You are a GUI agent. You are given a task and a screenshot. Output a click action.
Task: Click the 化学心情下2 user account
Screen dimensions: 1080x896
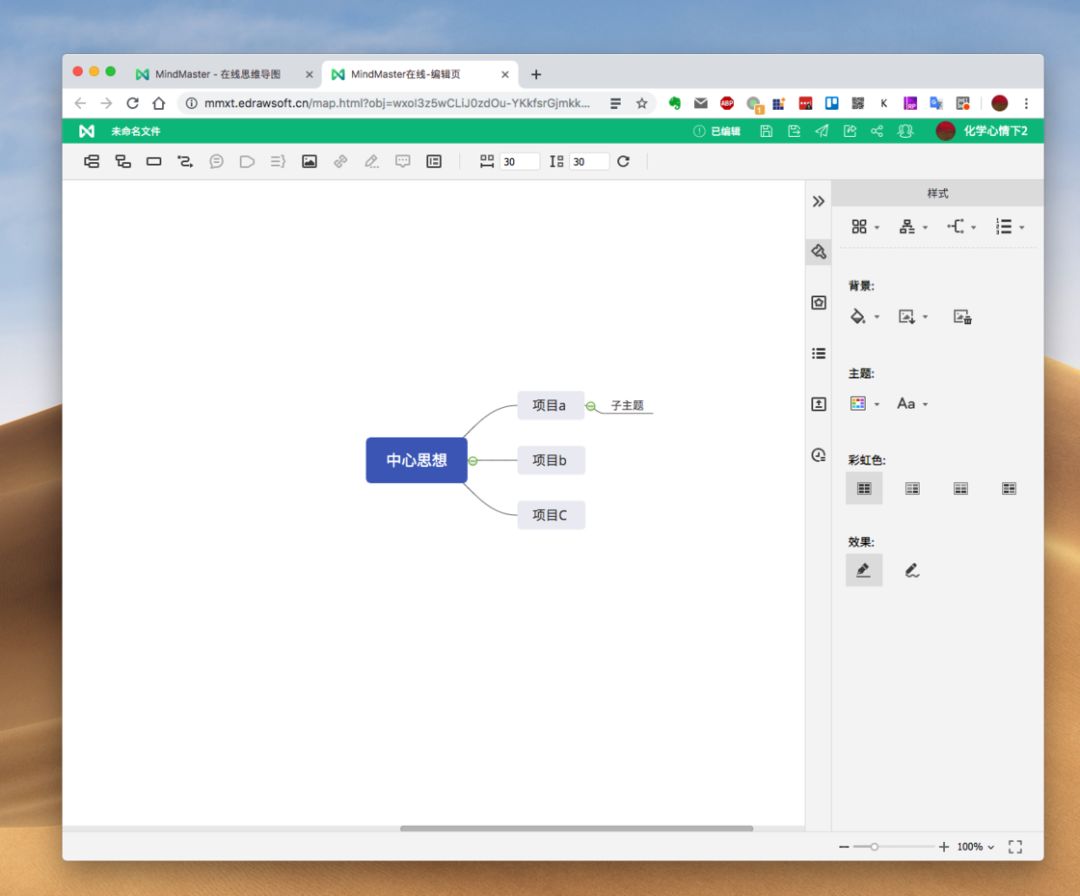coord(982,131)
